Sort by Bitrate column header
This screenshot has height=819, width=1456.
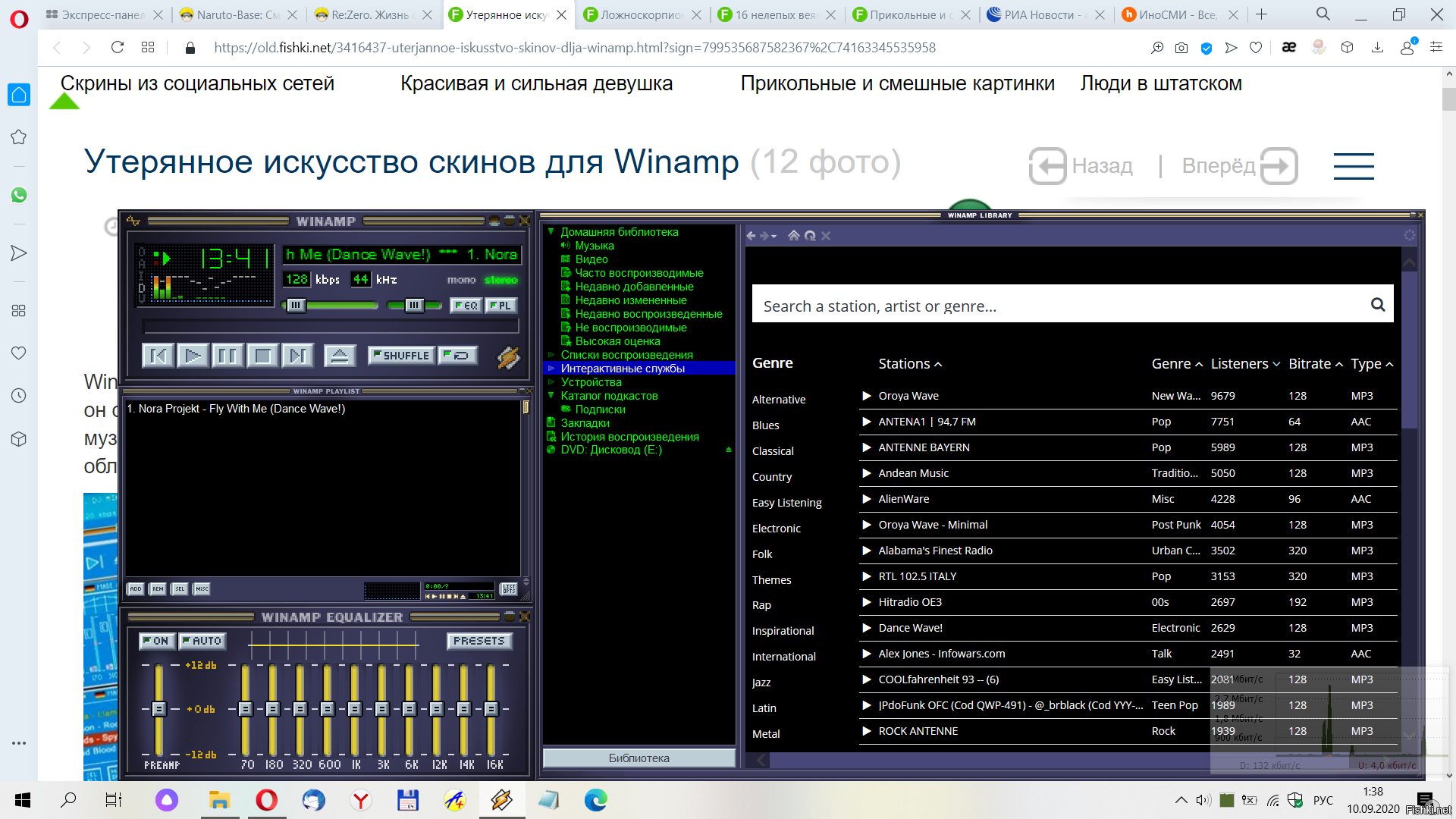pyautogui.click(x=1316, y=364)
